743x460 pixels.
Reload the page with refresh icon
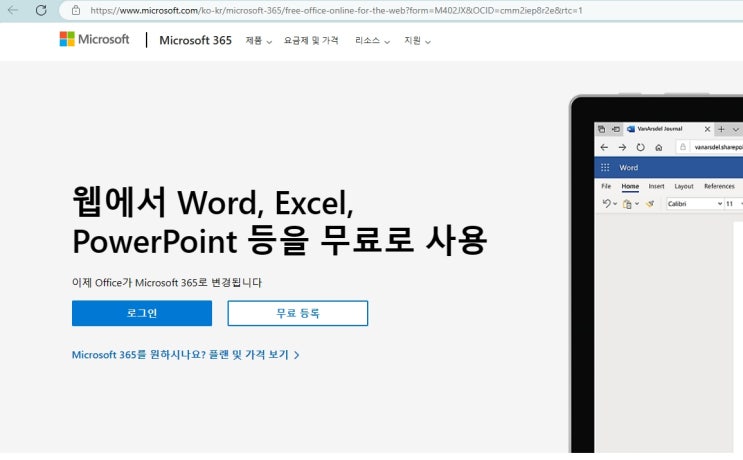click(41, 10)
